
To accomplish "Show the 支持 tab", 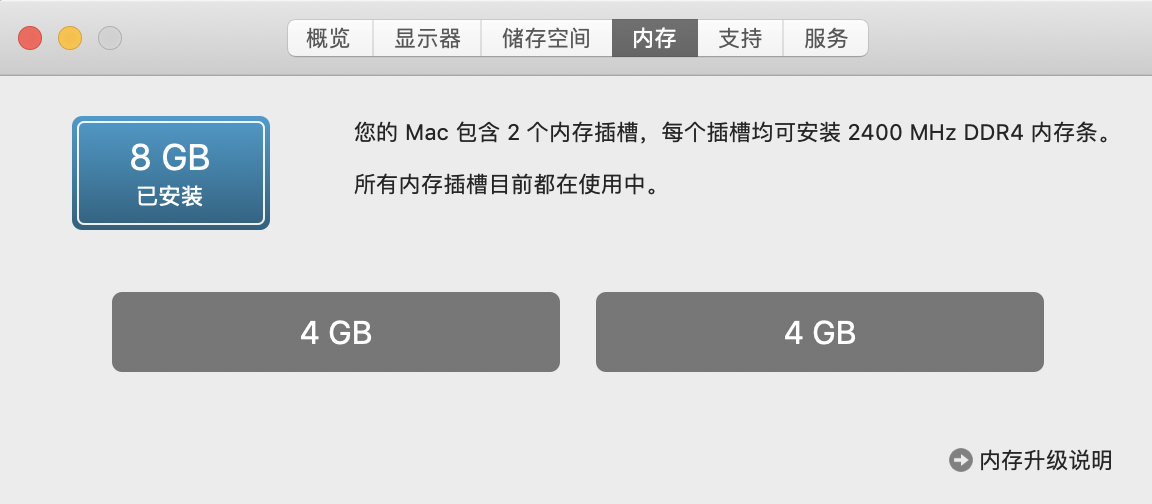I will (740, 38).
